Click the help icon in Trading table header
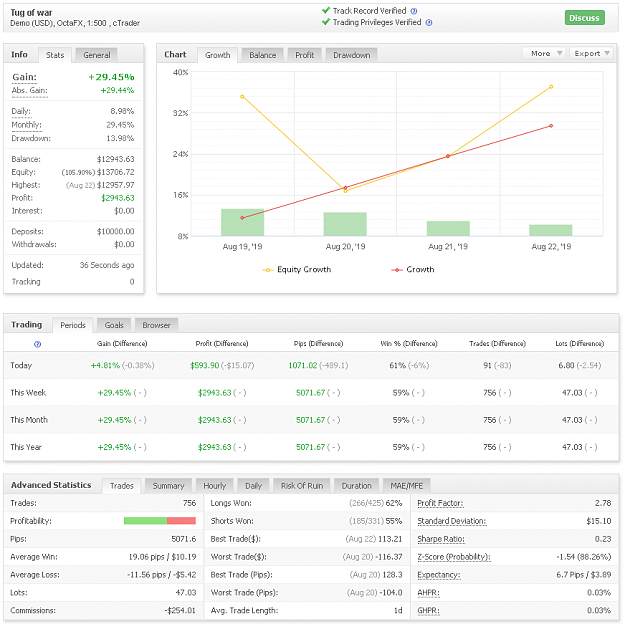 (37, 344)
